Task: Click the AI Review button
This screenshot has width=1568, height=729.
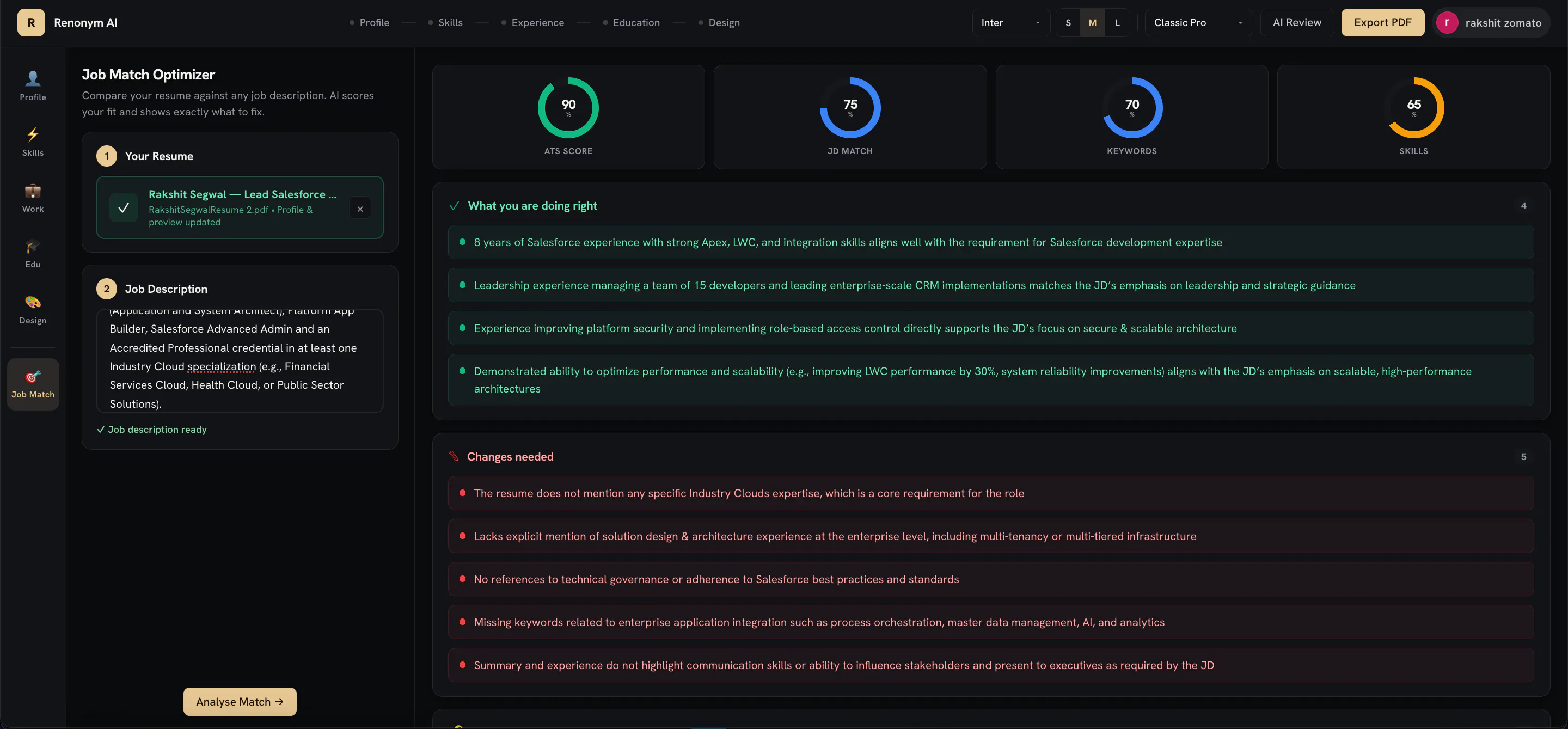Action: click(1296, 22)
